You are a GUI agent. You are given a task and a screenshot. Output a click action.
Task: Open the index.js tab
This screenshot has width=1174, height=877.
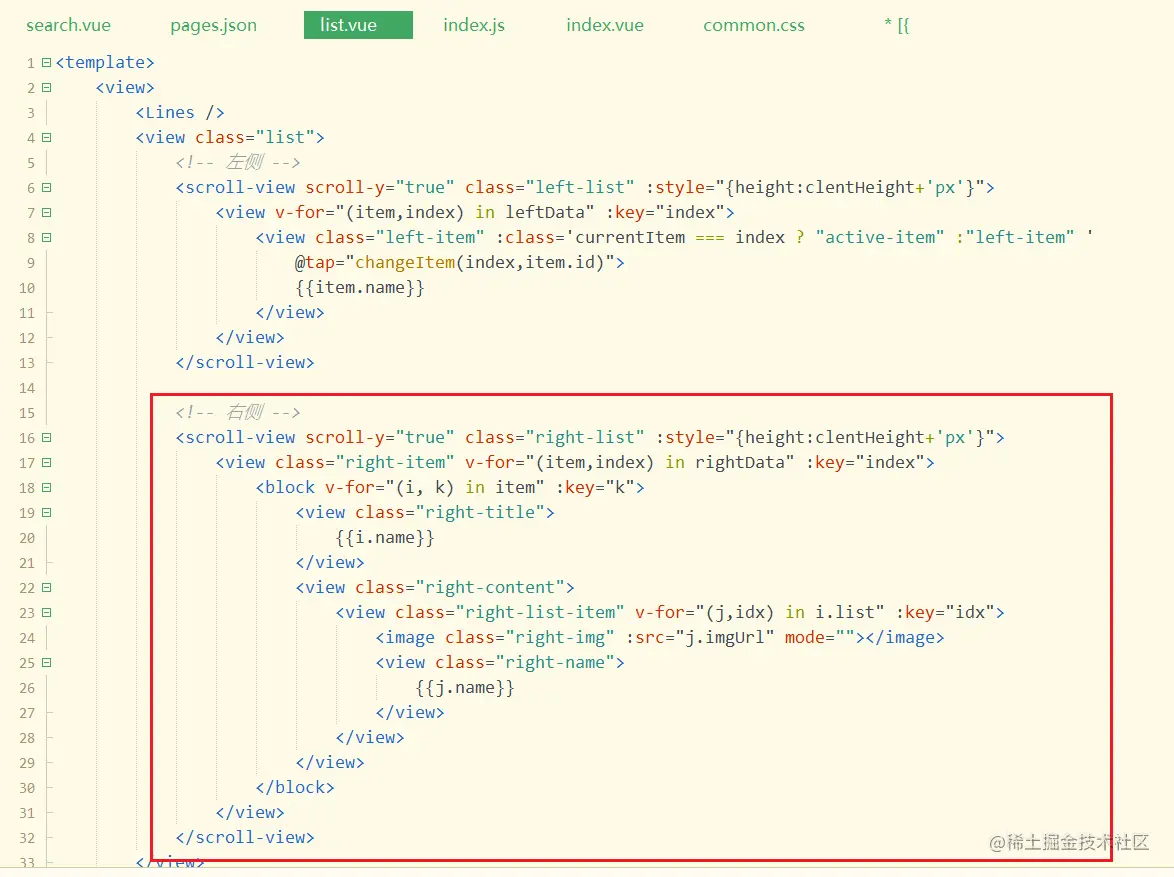pos(474,25)
